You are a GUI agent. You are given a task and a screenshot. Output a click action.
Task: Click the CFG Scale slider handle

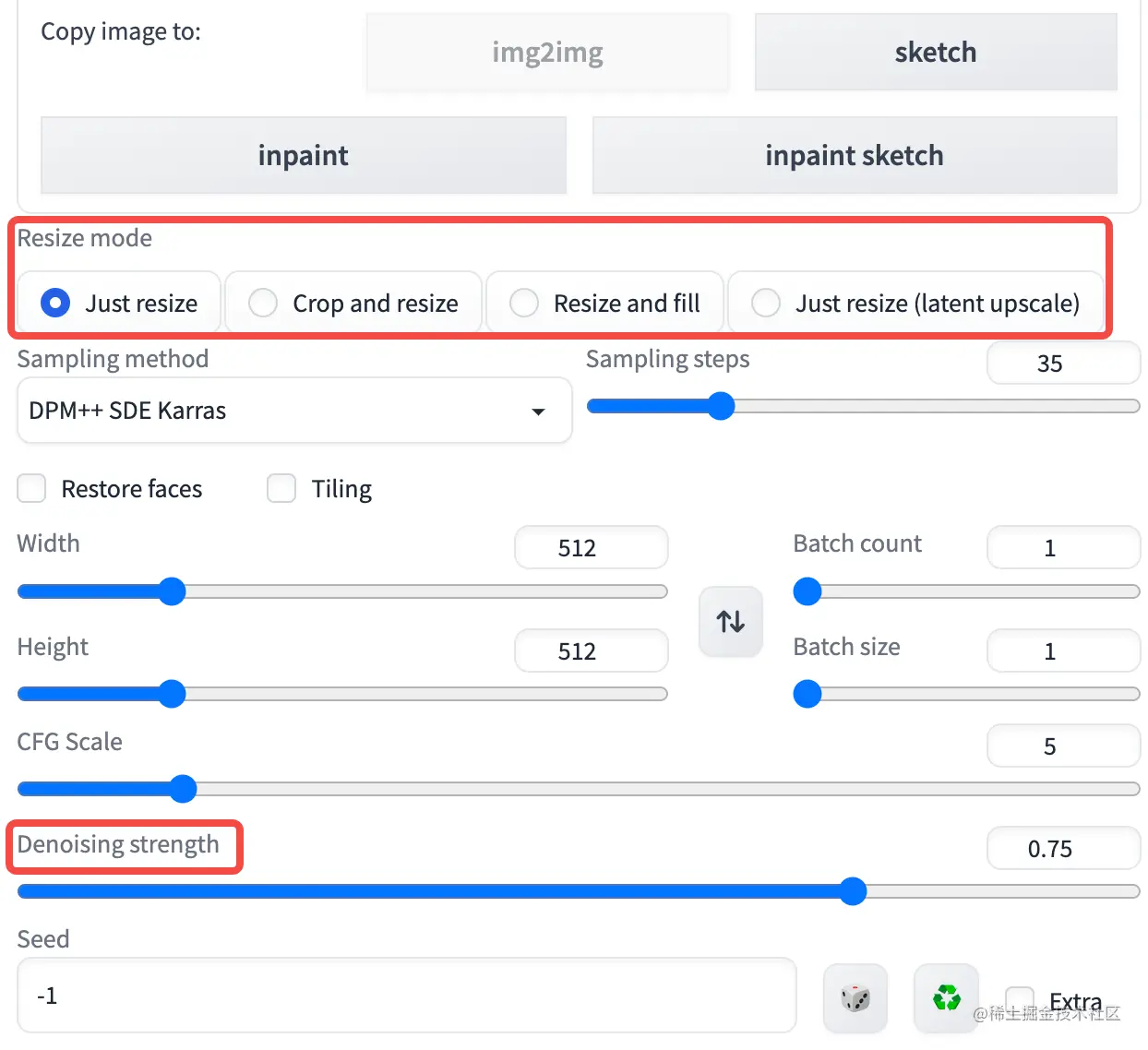[x=184, y=789]
